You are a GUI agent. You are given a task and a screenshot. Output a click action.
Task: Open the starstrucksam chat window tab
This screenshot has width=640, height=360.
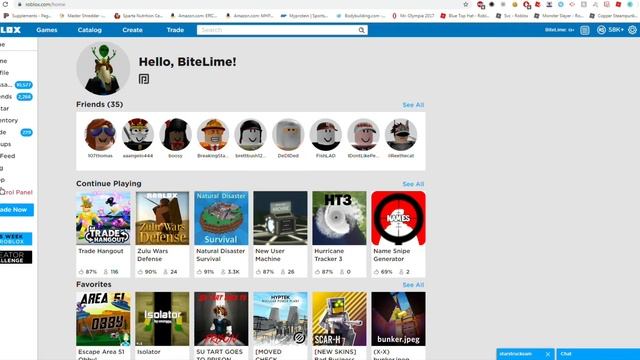click(x=521, y=354)
